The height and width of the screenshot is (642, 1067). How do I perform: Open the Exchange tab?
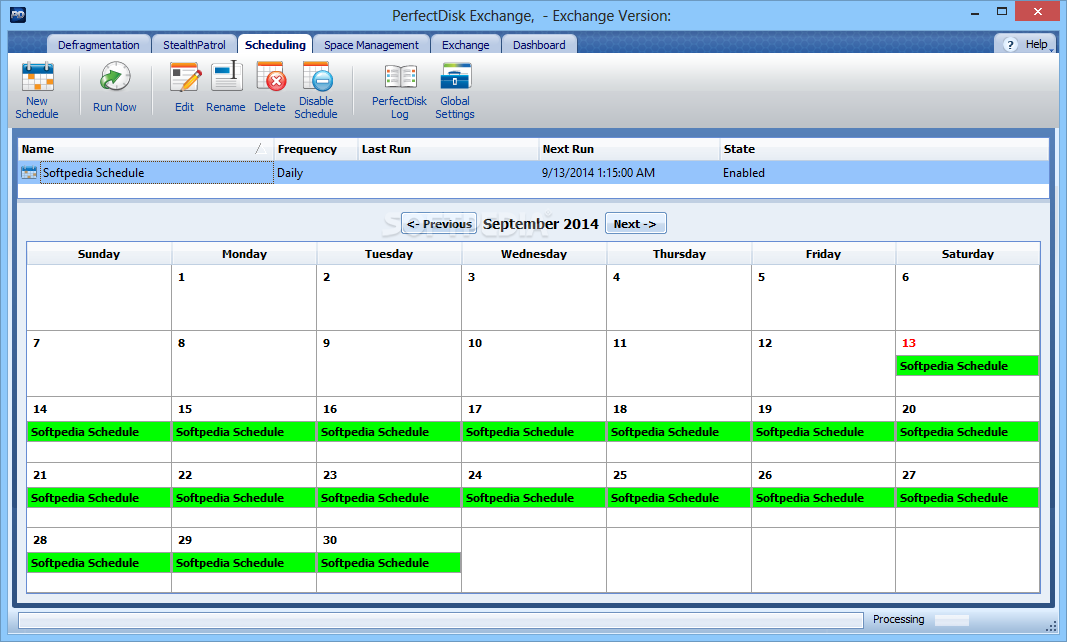coord(465,44)
